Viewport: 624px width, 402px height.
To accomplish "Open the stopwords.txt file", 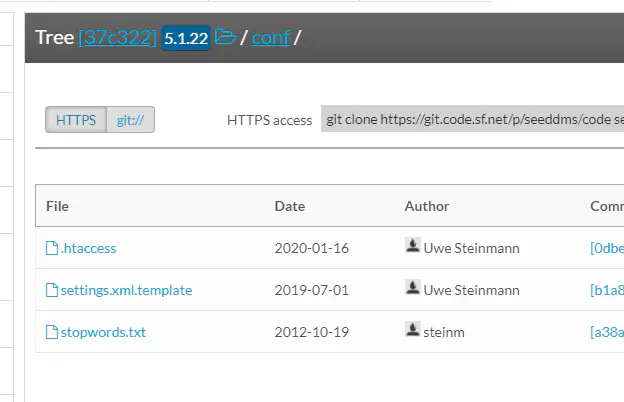I will point(103,332).
